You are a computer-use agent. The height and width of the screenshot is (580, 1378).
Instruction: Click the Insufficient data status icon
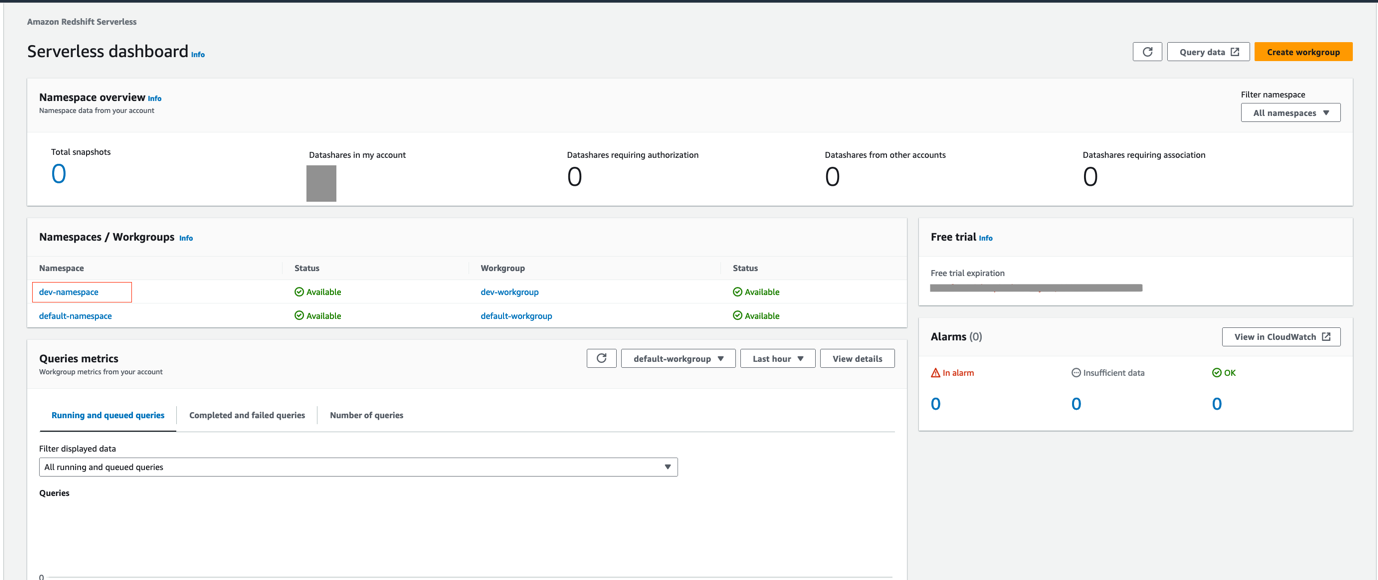1076,373
